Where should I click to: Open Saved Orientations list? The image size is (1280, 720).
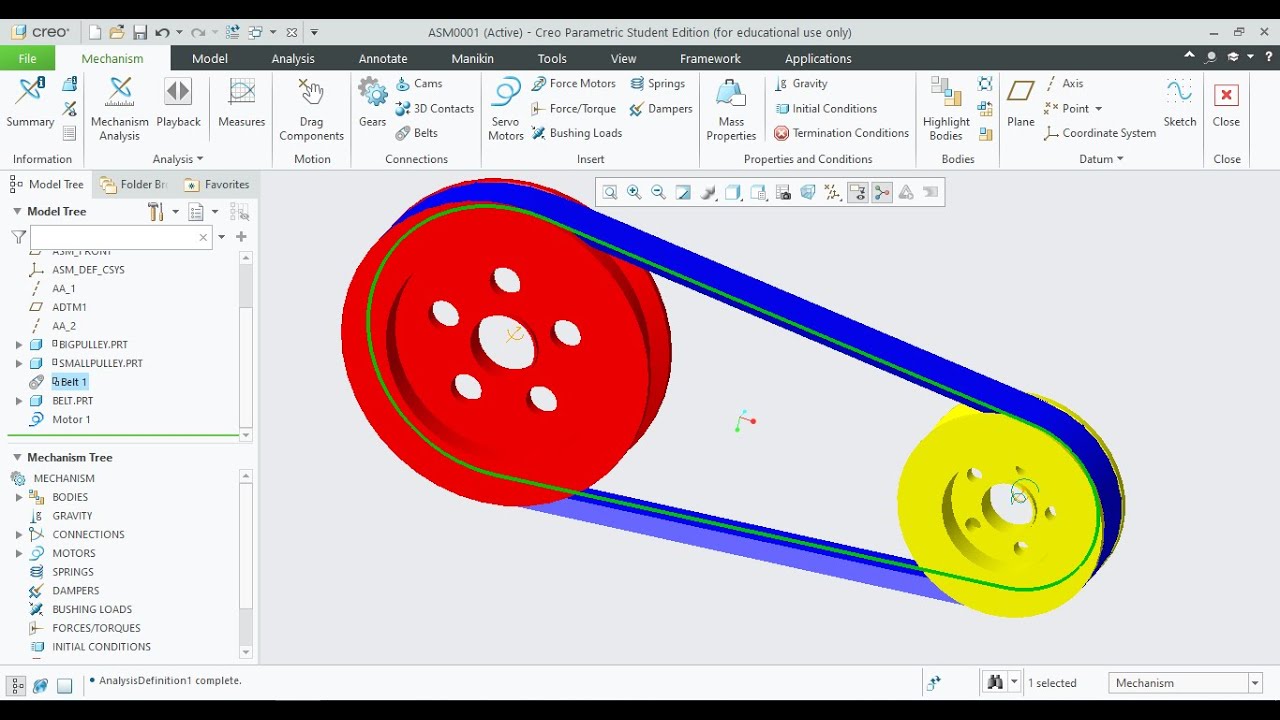(758, 193)
